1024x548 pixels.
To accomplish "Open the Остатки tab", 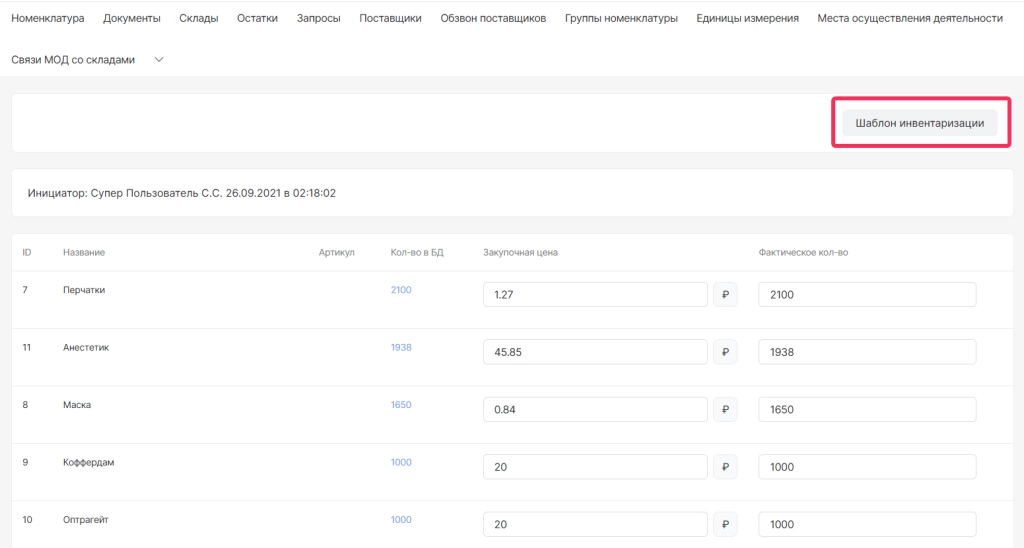I will click(x=257, y=18).
